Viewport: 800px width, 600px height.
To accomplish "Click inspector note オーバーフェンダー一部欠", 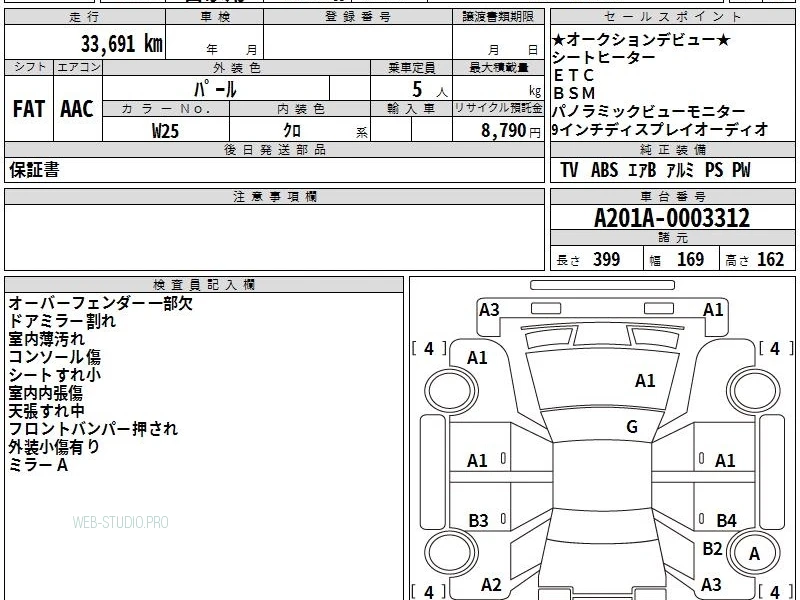I will coord(101,303).
